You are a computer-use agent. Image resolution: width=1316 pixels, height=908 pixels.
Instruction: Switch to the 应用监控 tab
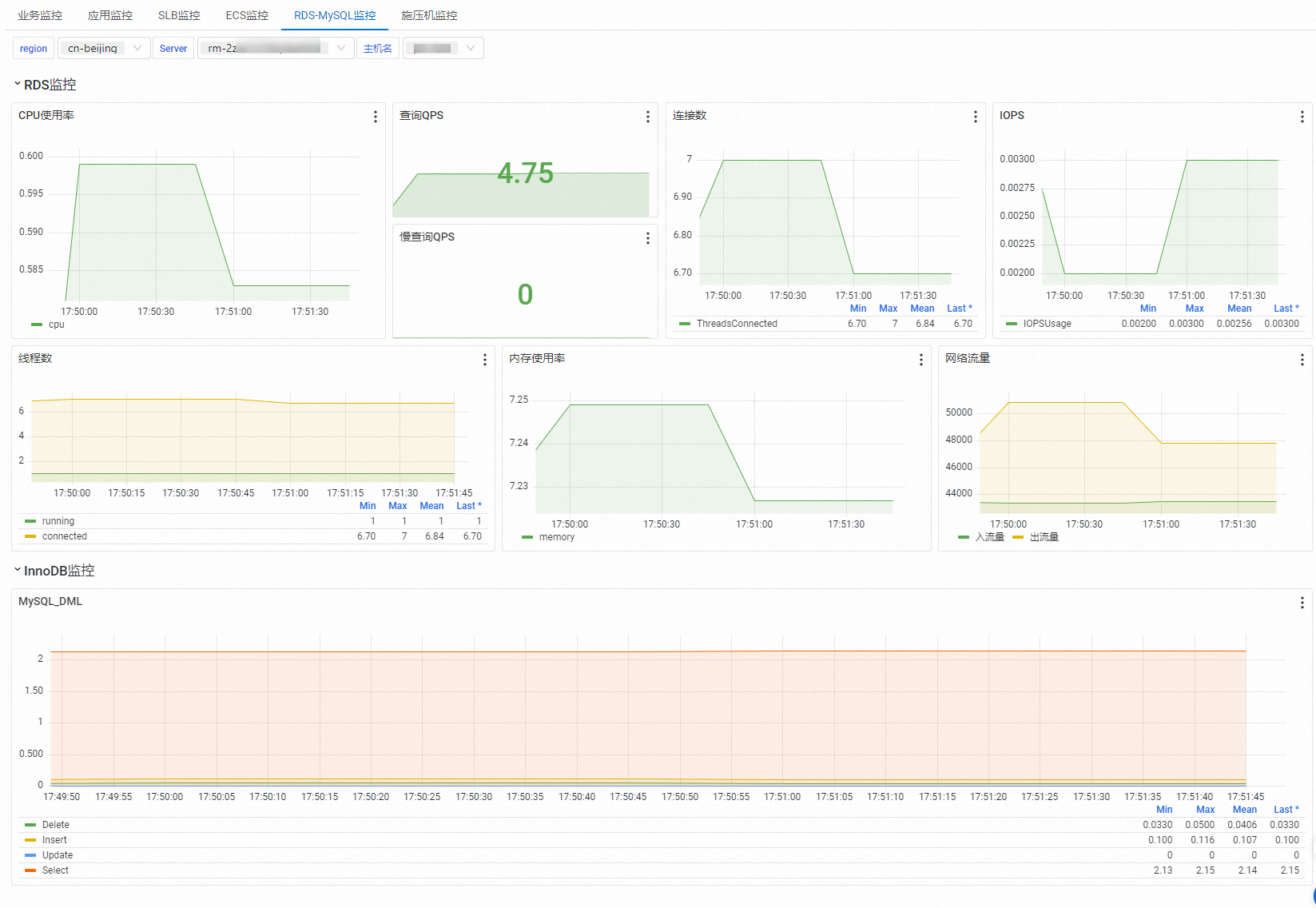[x=110, y=15]
